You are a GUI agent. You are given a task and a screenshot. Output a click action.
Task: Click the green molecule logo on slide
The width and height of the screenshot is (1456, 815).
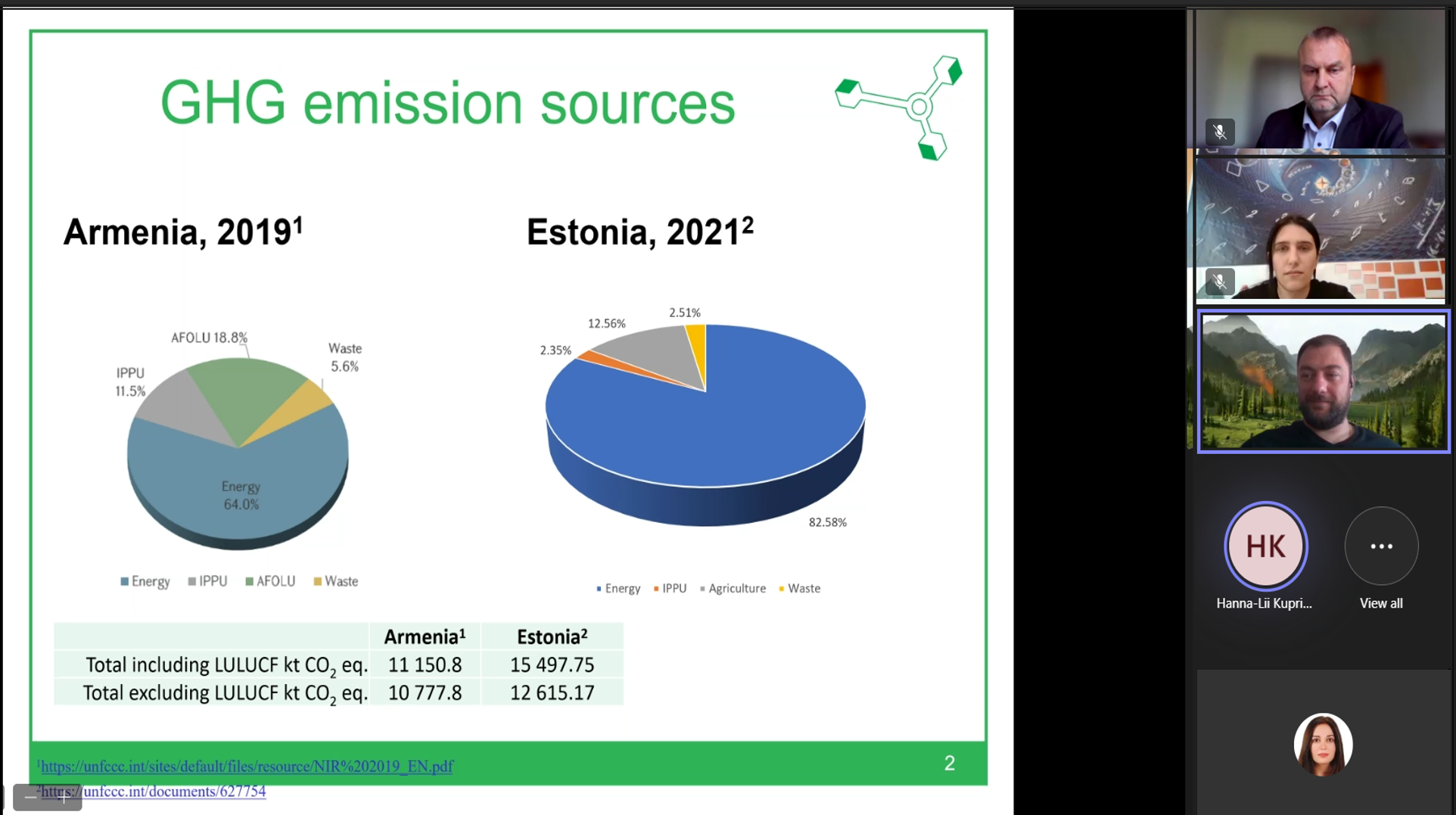click(901, 107)
